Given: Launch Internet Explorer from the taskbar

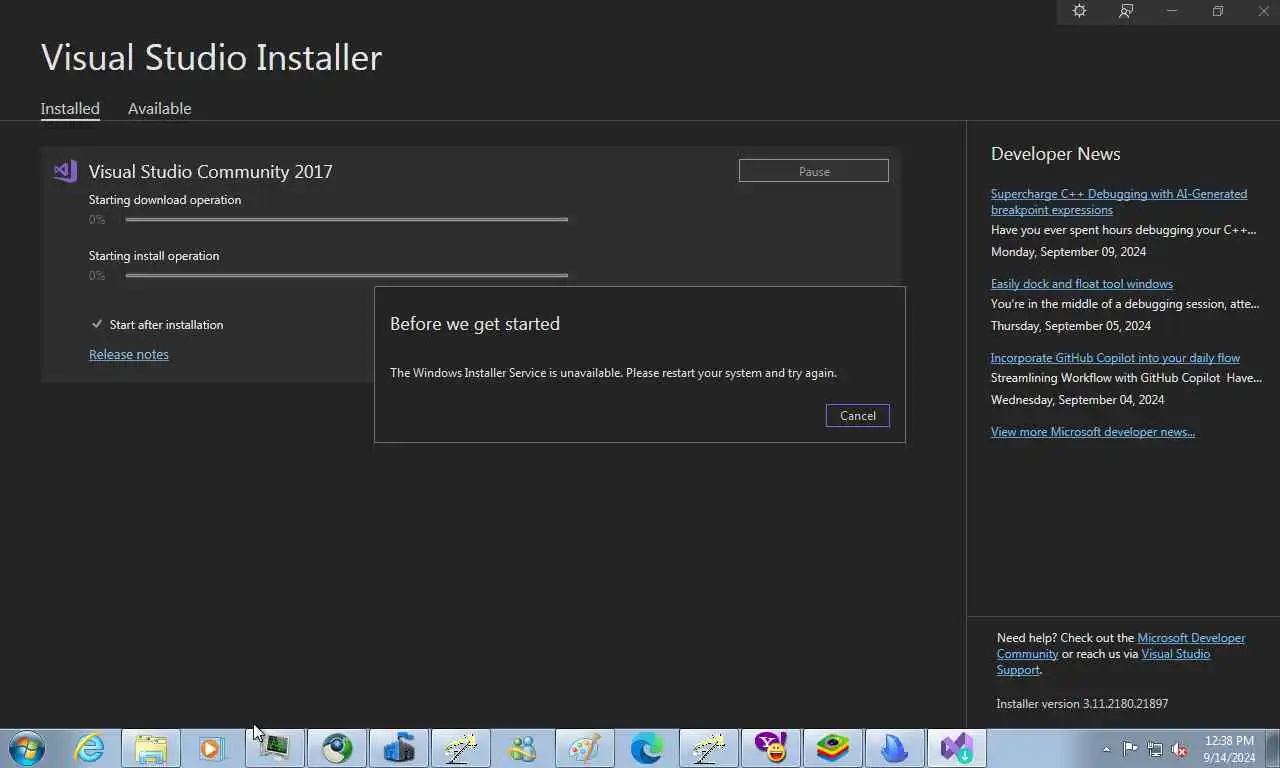Looking at the screenshot, I should pos(89,748).
